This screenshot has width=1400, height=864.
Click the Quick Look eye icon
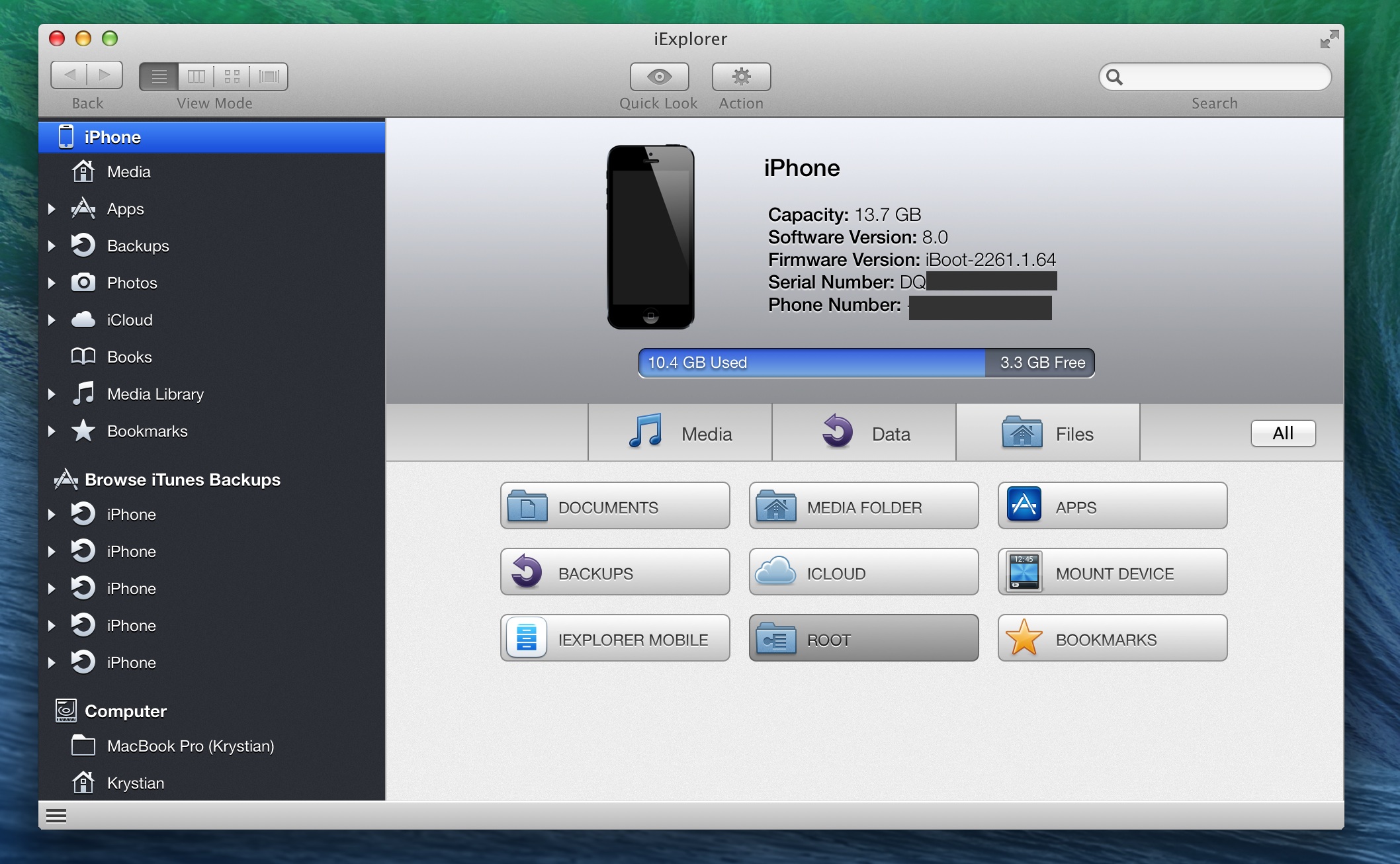[659, 77]
